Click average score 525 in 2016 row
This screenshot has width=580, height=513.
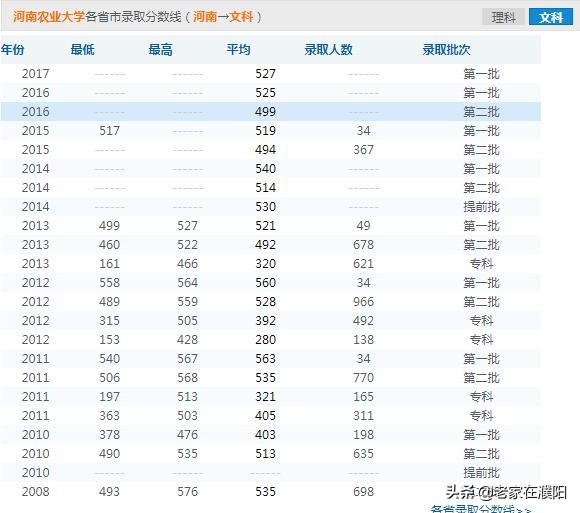(266, 92)
